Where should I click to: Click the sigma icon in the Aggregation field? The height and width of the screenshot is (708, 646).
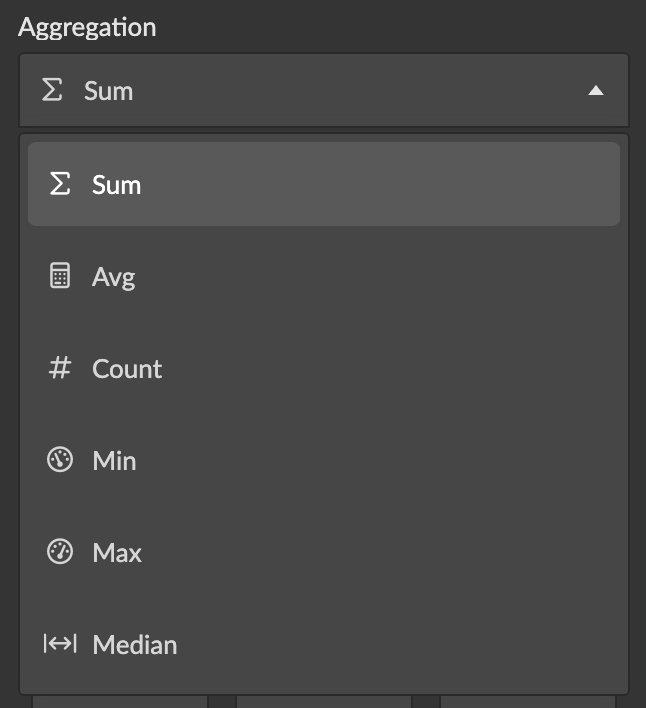[52, 90]
